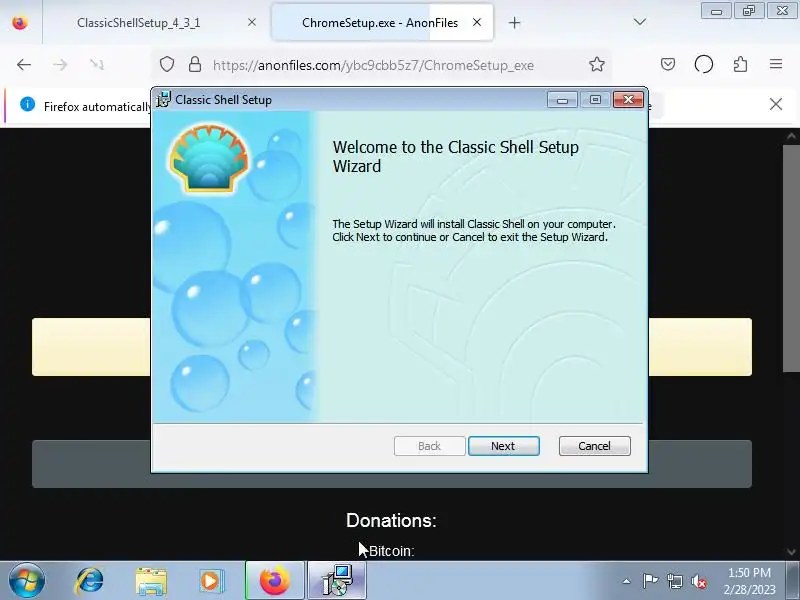Viewport: 800px width, 600px height.
Task: Open Action Center flag icon
Action: 650,581
